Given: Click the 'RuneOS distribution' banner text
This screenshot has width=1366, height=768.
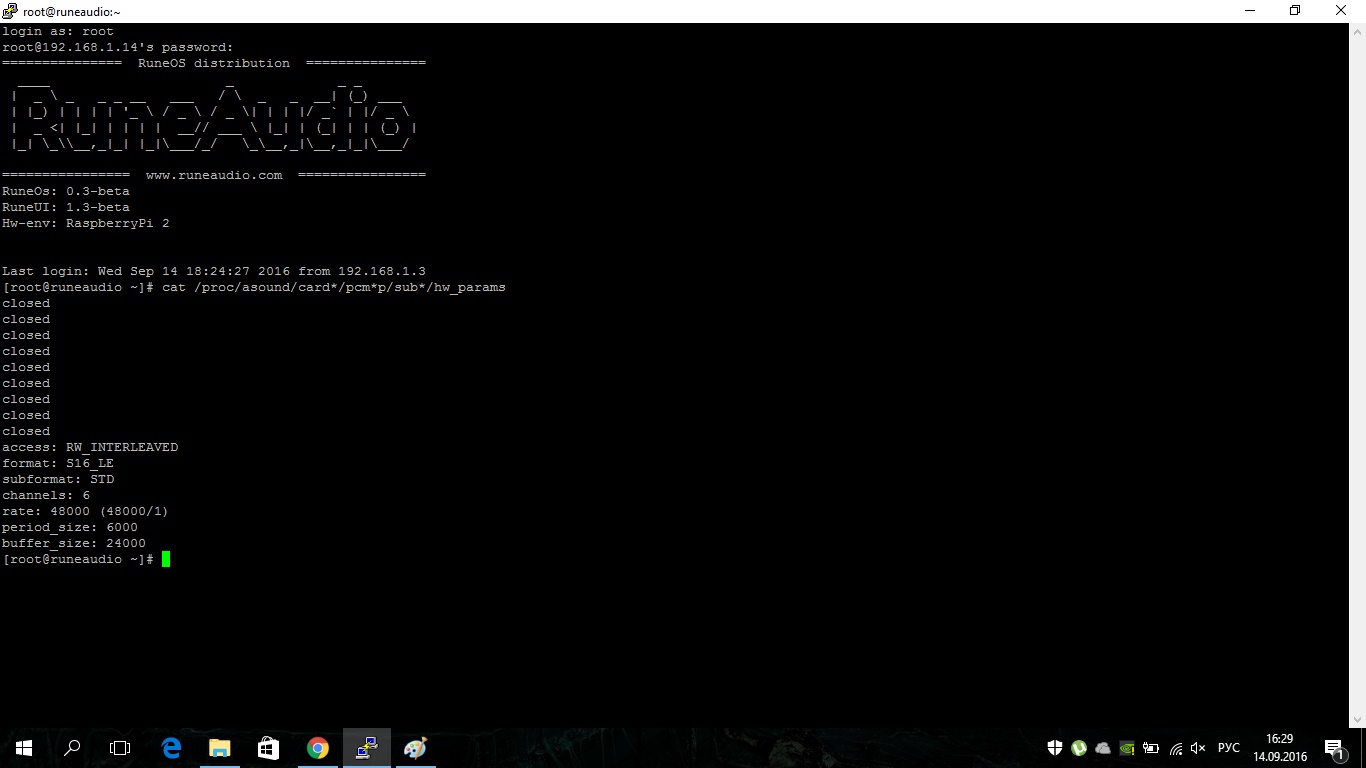Looking at the screenshot, I should pos(214,63).
